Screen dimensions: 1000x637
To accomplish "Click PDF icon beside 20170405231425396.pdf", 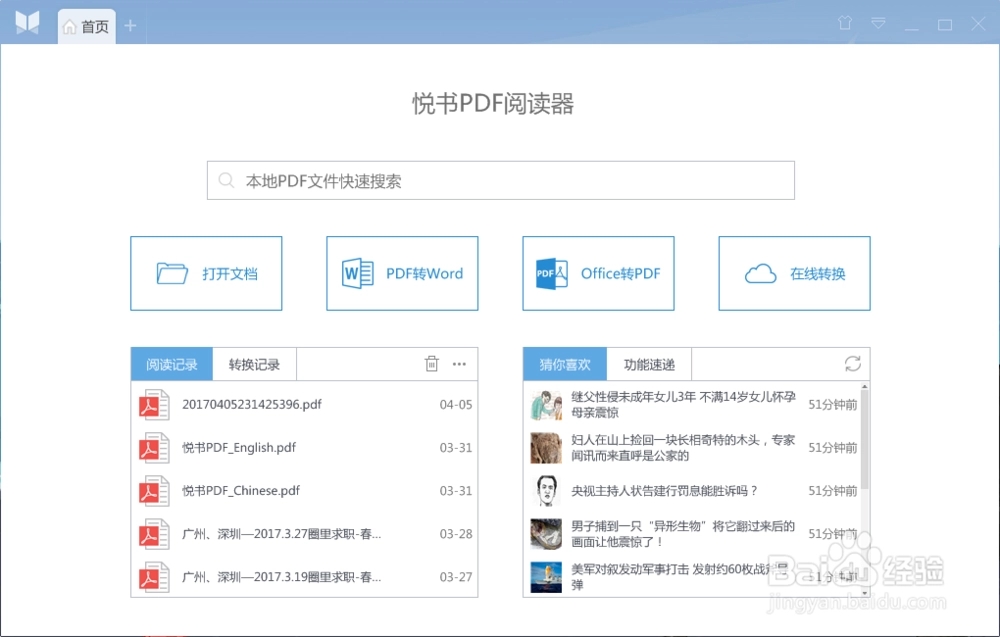I will 154,405.
